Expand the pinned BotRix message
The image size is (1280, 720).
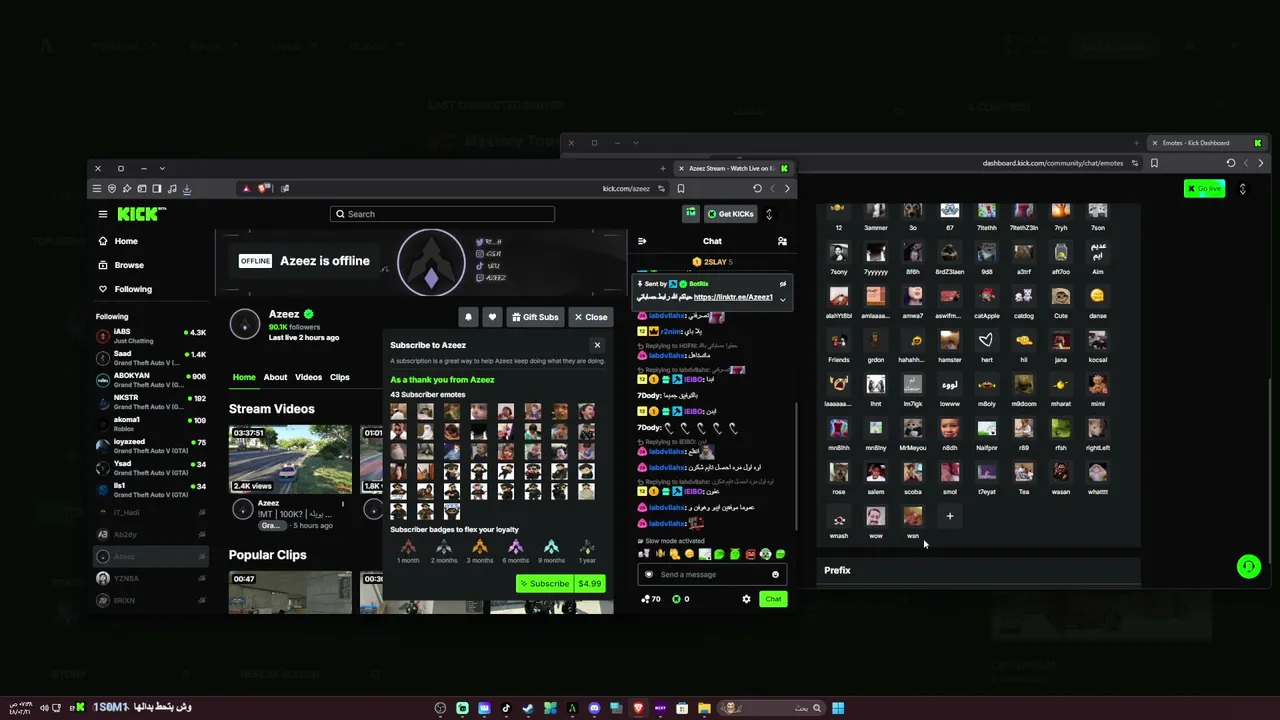tap(782, 298)
